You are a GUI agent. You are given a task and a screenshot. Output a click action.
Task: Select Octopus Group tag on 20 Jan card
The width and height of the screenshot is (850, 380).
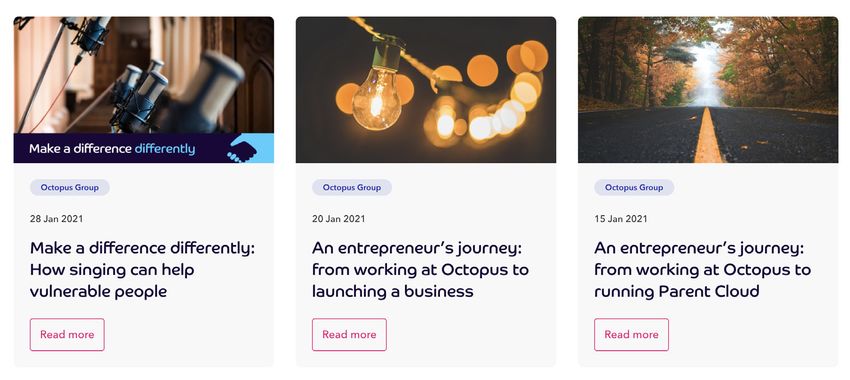352,188
